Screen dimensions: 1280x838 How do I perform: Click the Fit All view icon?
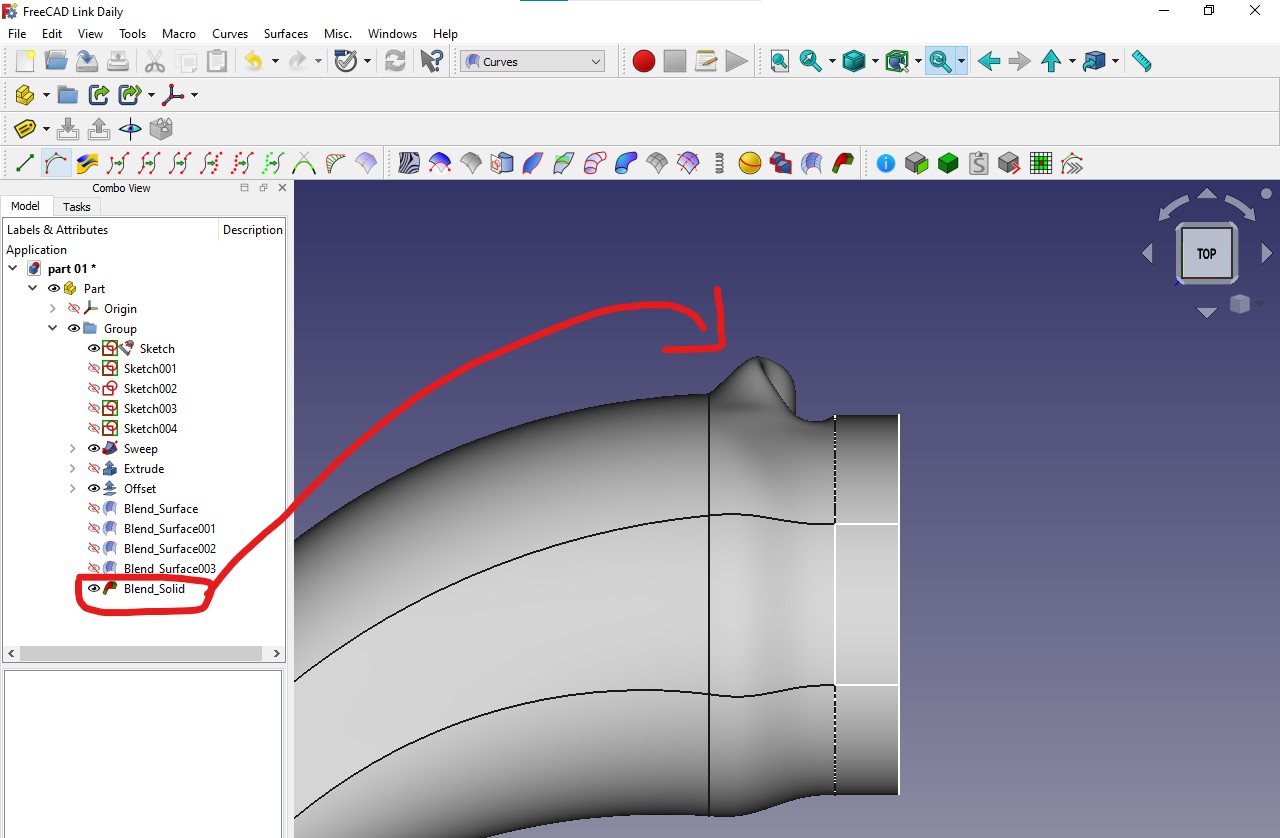tap(779, 60)
